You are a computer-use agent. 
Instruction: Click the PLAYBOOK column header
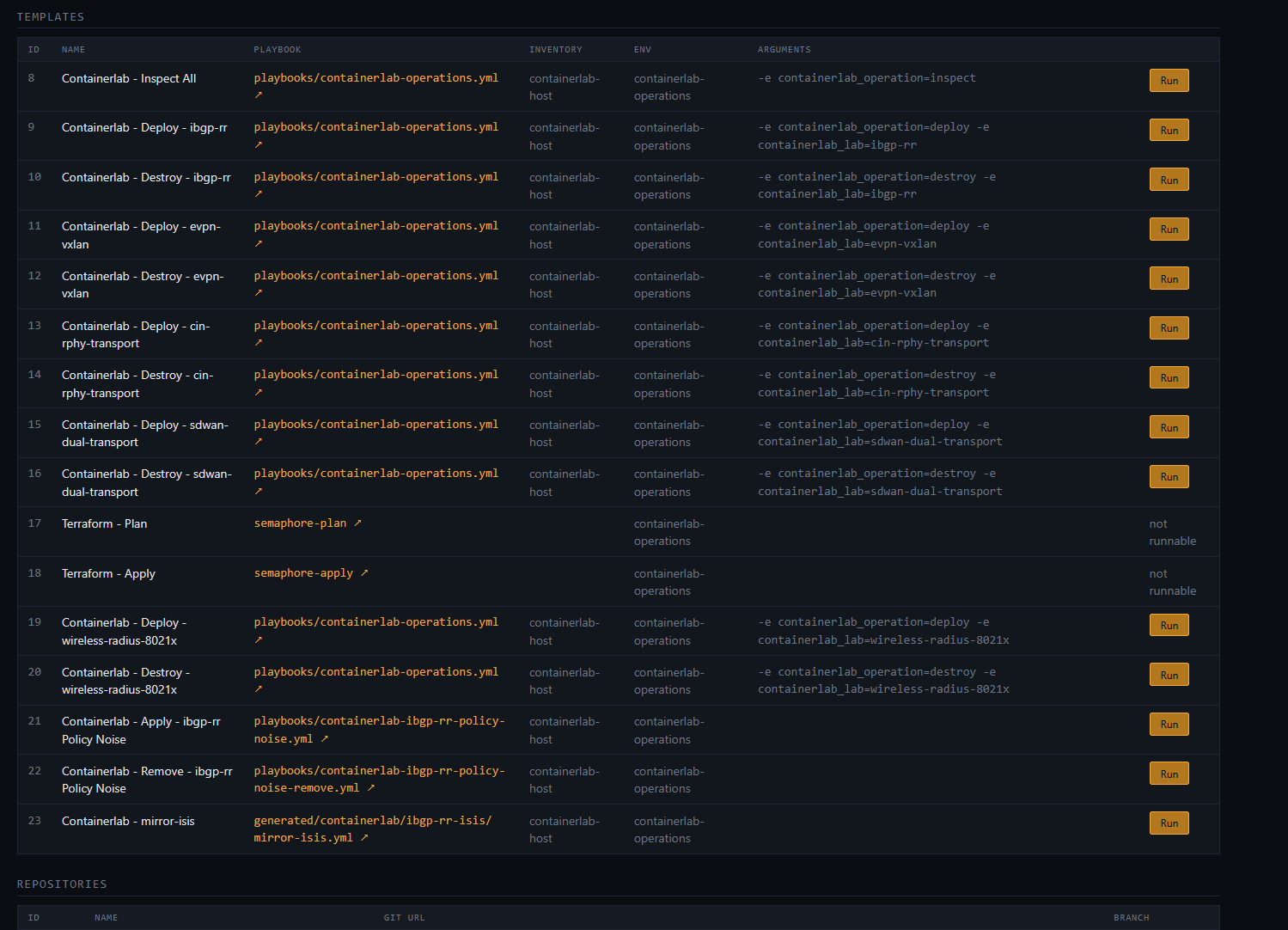pos(278,50)
